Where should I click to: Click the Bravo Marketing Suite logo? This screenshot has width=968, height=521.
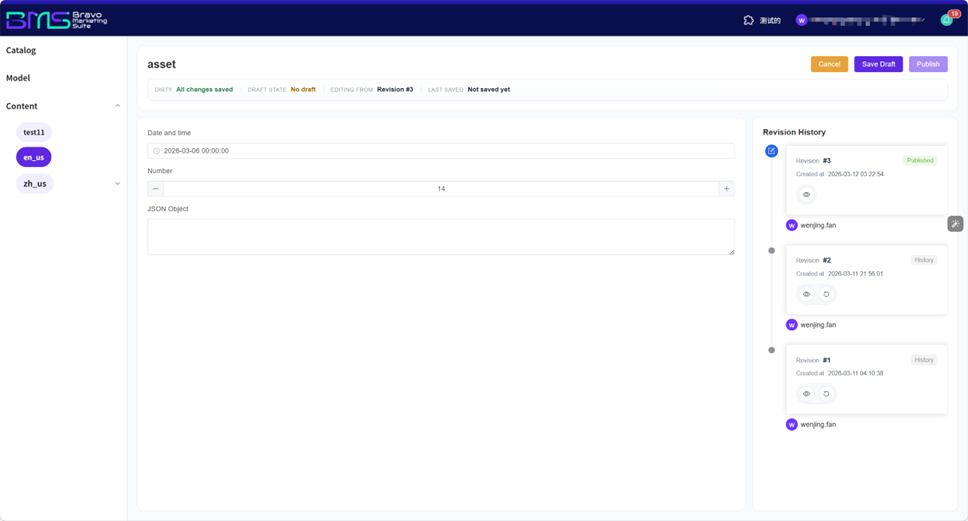point(57,20)
